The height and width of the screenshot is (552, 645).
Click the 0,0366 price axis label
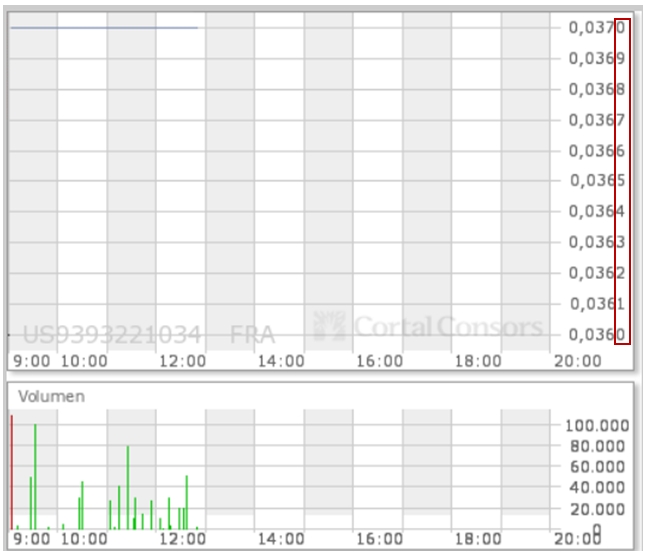click(x=596, y=151)
